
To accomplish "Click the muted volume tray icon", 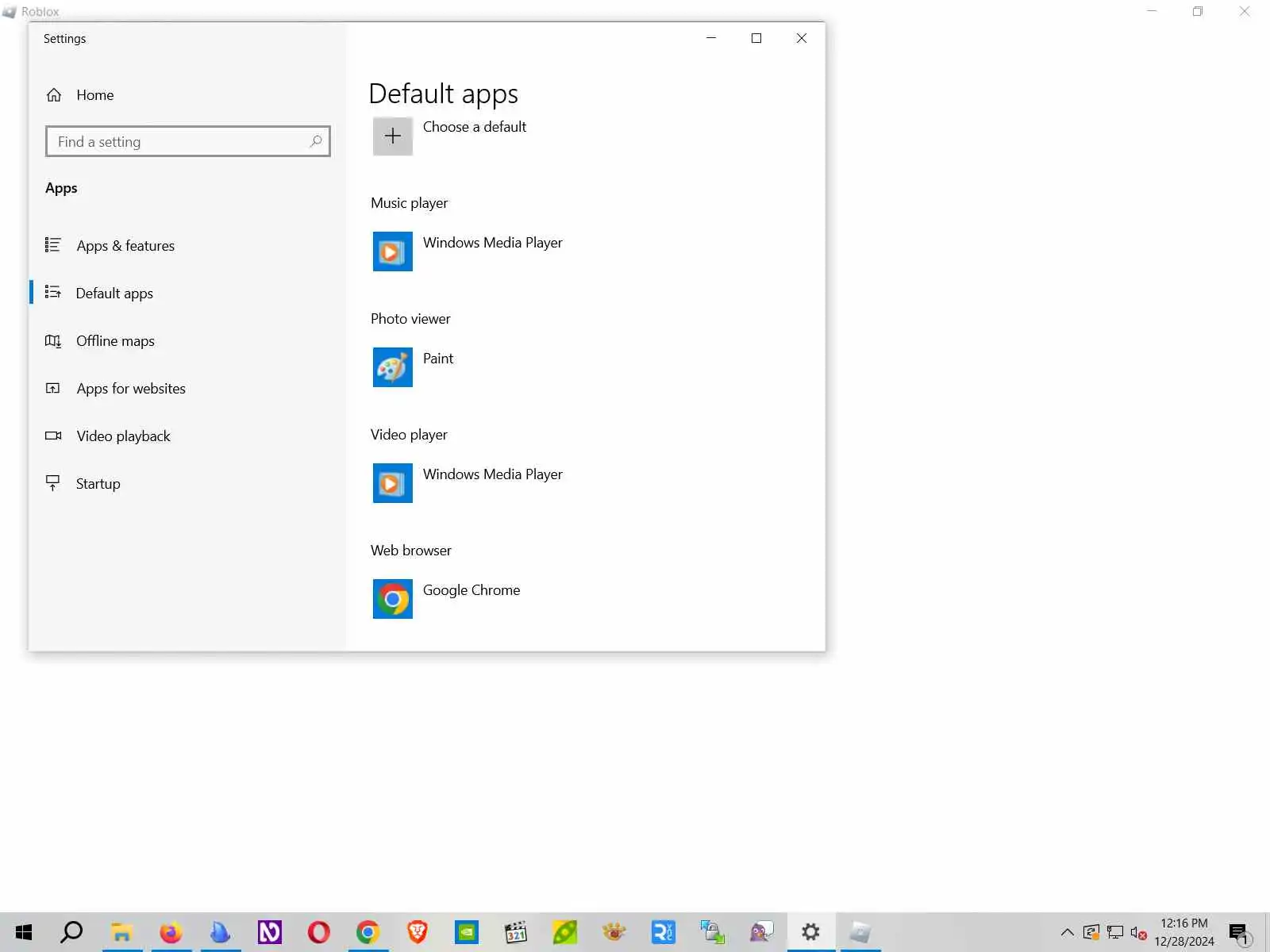I will tap(1139, 932).
